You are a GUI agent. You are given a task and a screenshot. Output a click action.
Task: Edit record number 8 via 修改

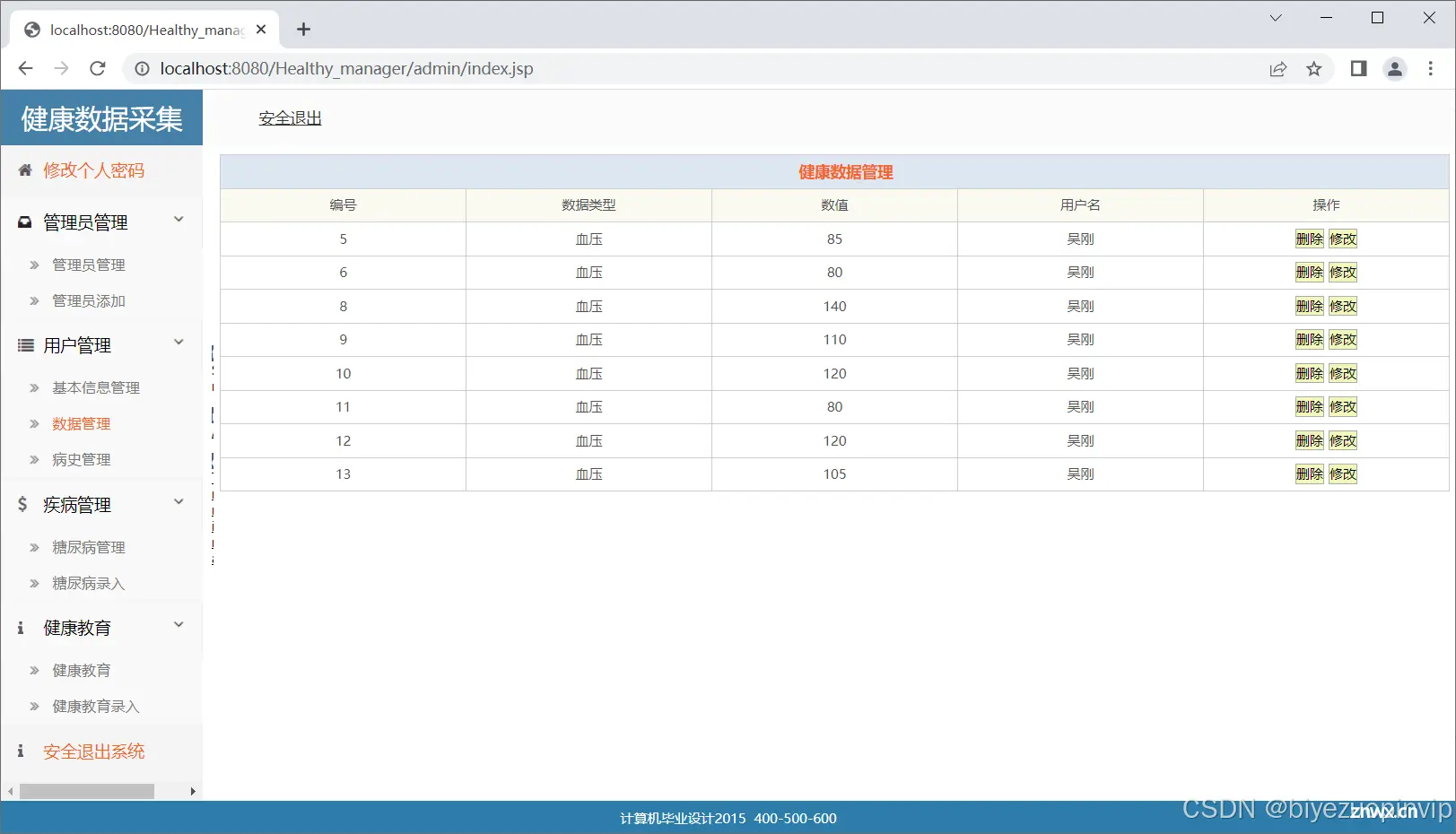1343,306
